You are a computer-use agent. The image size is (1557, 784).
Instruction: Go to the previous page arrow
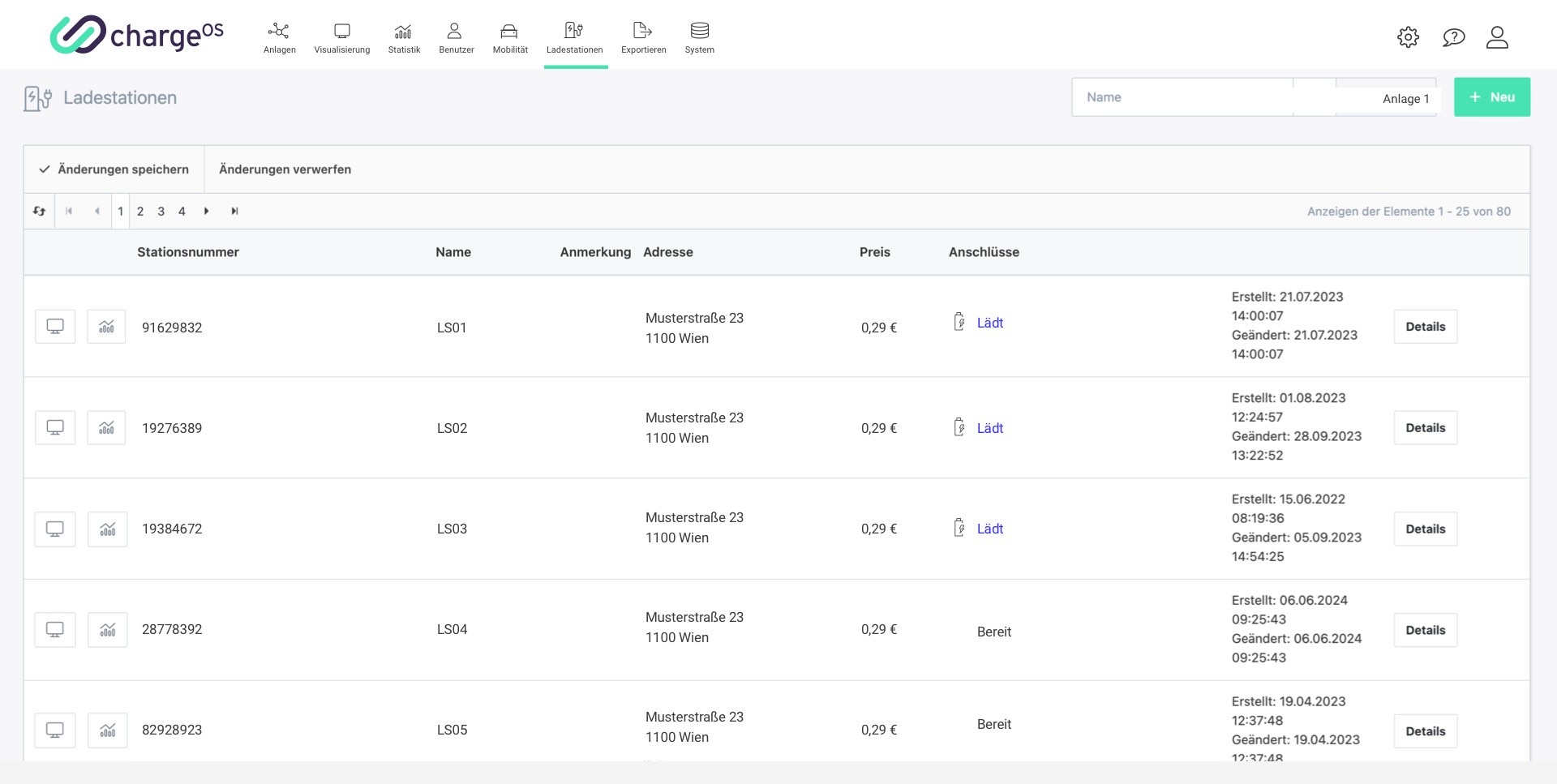[97, 211]
